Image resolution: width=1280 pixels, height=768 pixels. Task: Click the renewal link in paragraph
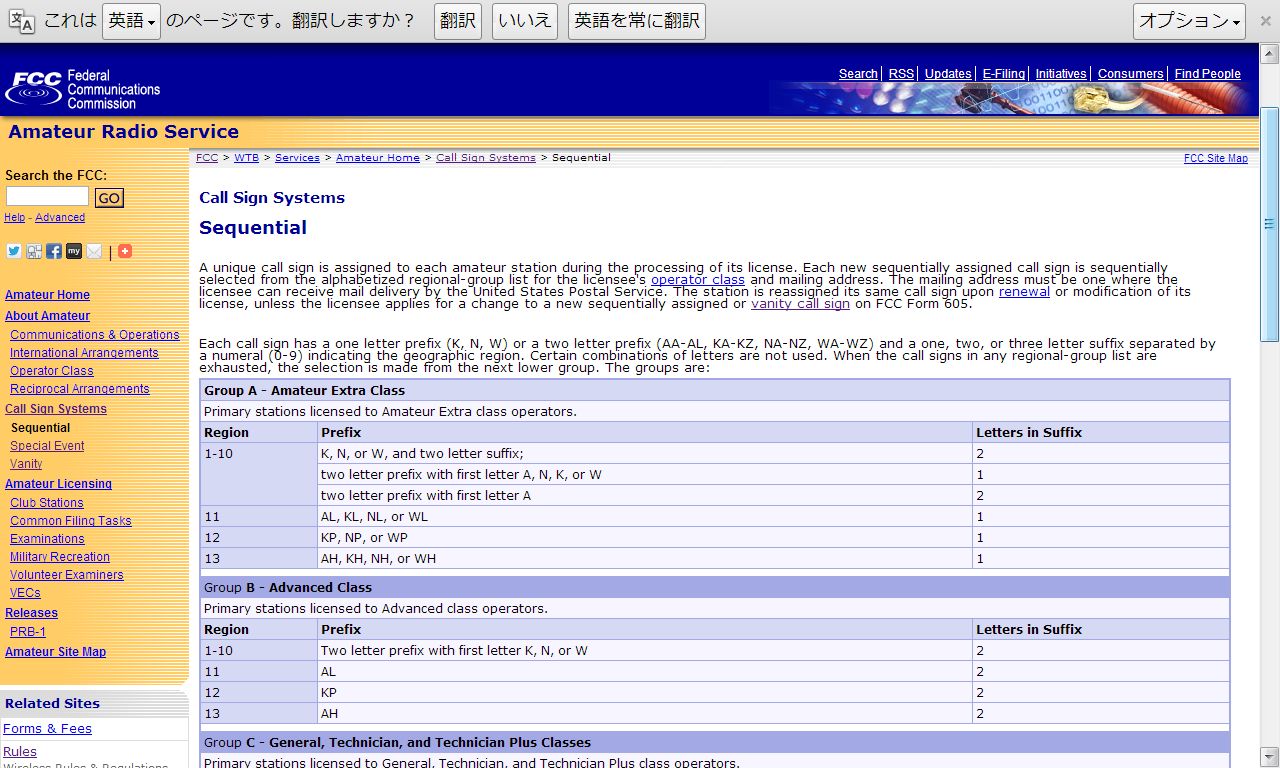1024,292
